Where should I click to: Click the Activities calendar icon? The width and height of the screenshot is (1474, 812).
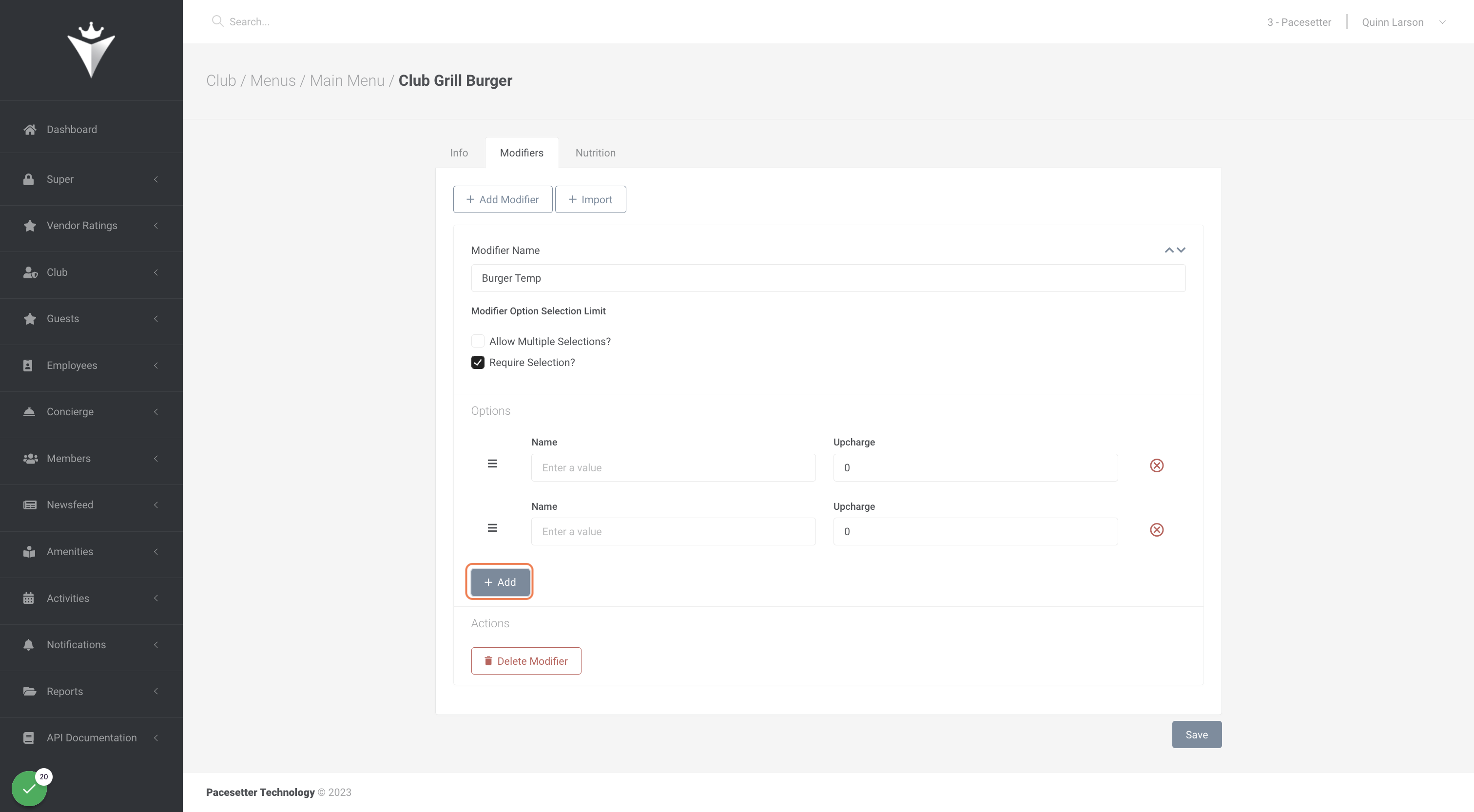[29, 598]
